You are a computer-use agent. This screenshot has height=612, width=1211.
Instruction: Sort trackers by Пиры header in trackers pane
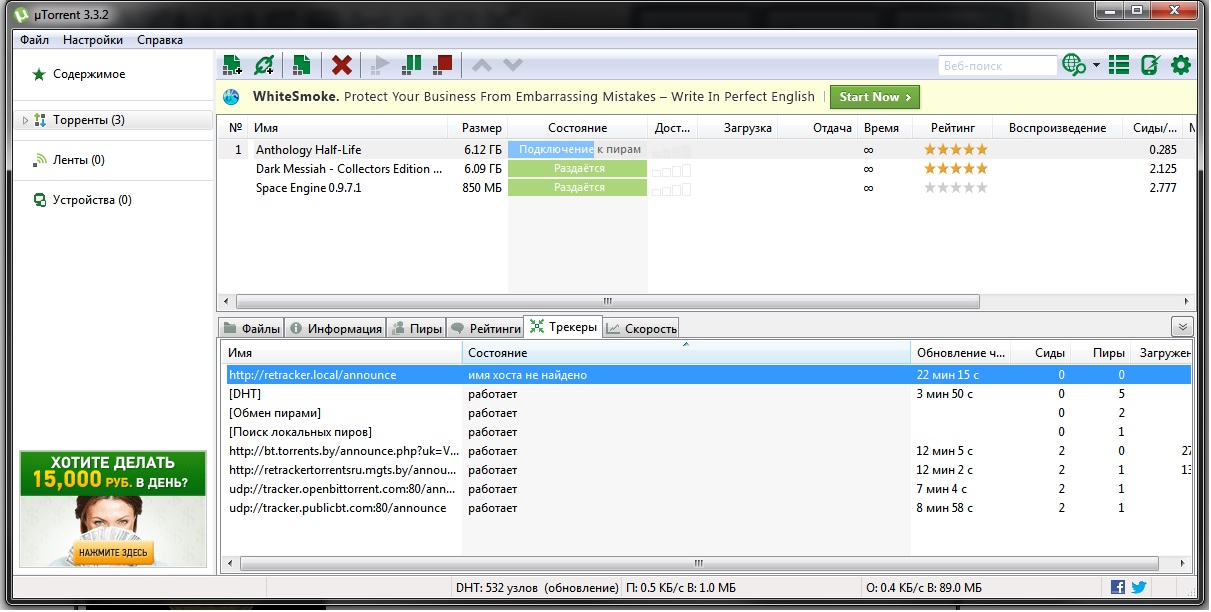(x=1100, y=353)
